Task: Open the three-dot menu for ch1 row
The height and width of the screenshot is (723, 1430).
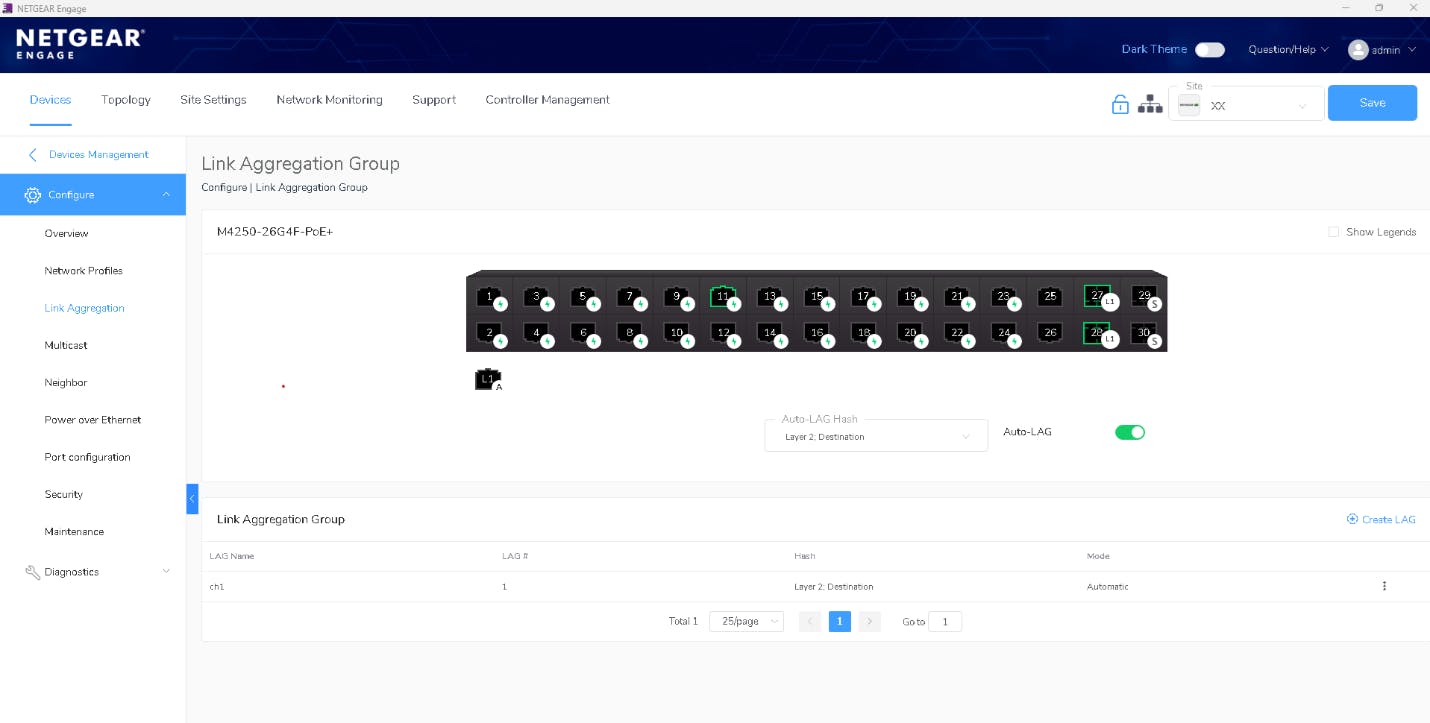Action: [1384, 586]
